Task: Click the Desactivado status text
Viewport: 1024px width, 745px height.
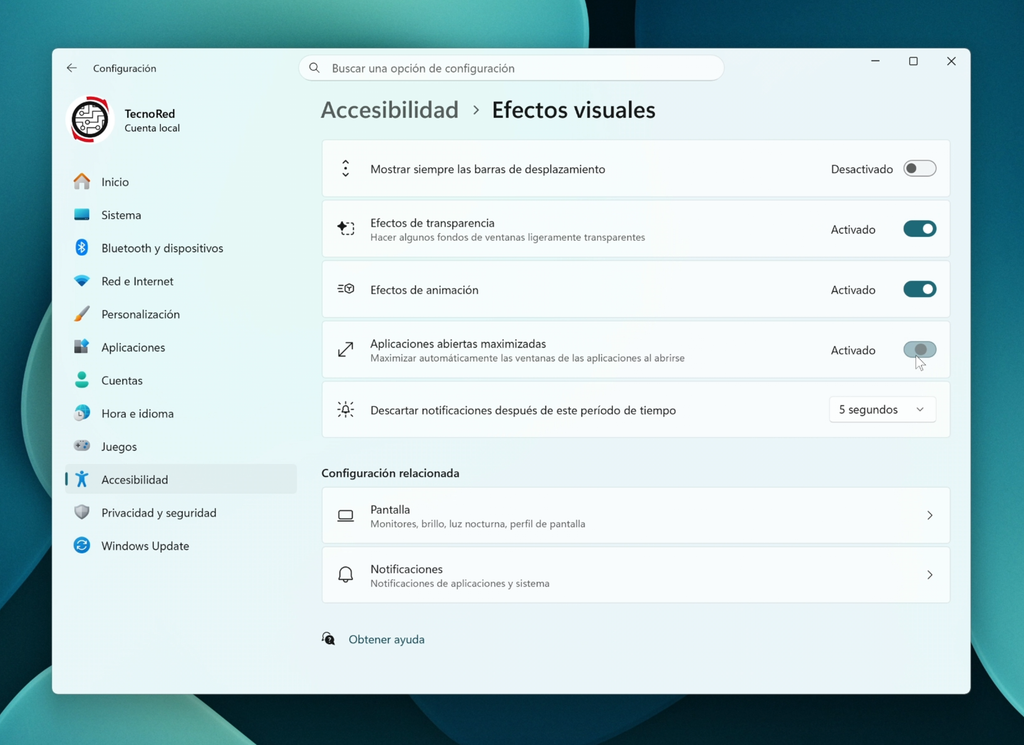Action: 861,169
